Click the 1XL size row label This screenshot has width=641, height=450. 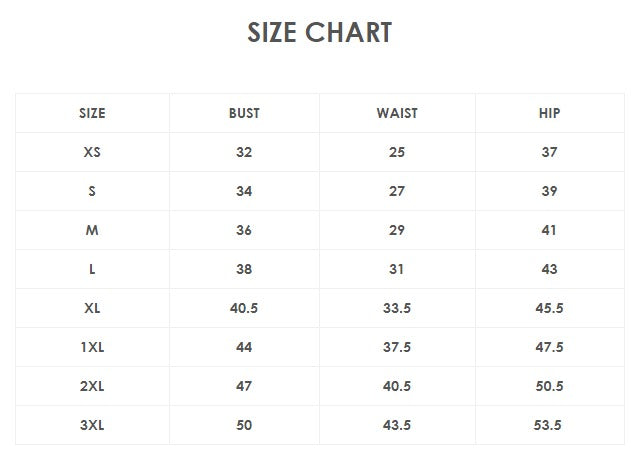92,347
